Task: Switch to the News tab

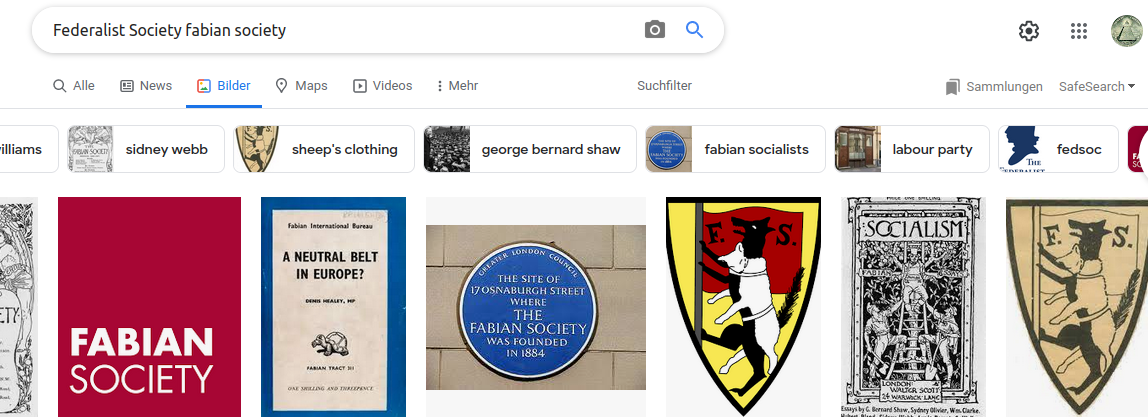Action: (x=146, y=86)
